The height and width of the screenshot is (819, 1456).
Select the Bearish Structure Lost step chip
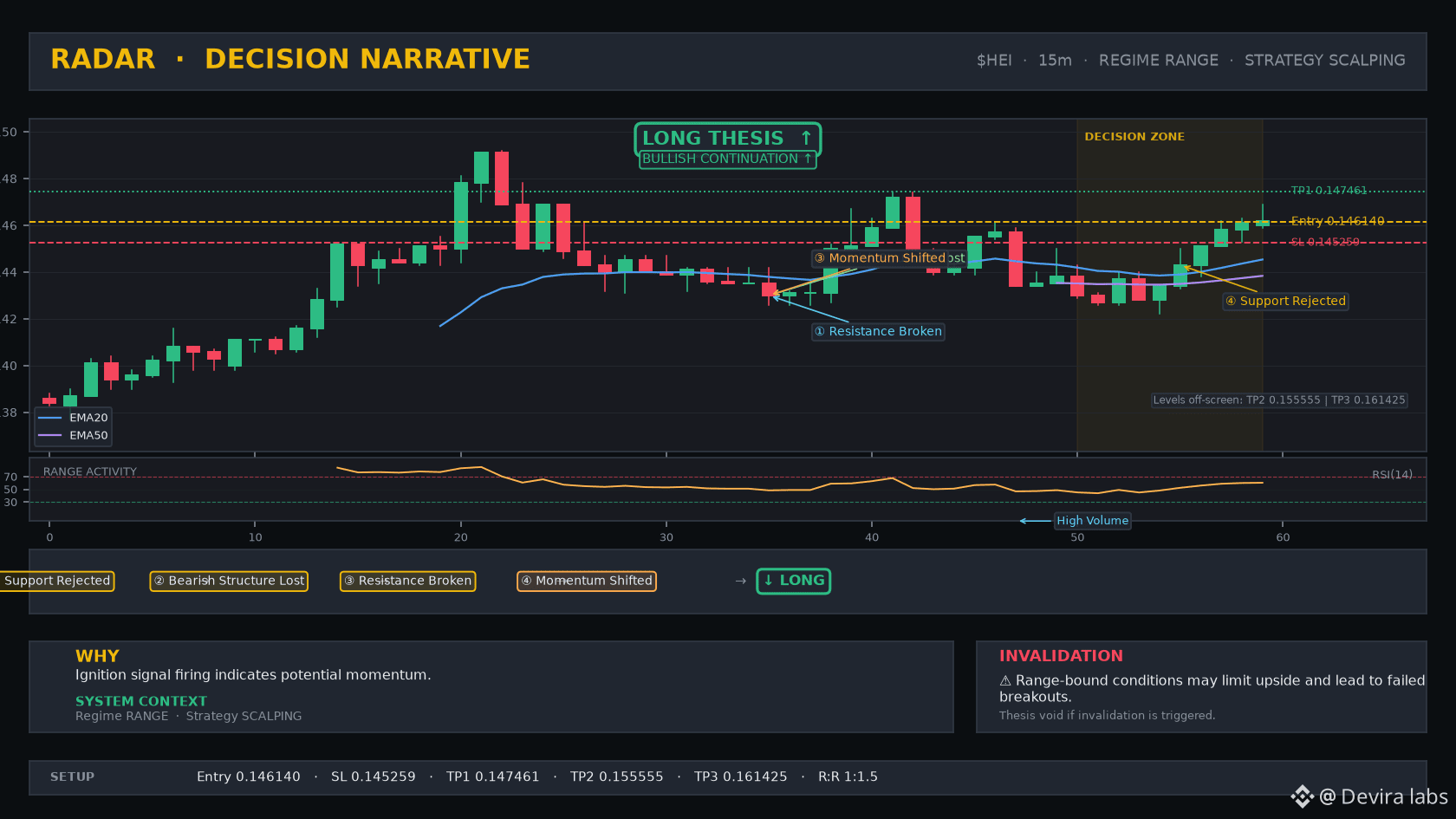[229, 581]
